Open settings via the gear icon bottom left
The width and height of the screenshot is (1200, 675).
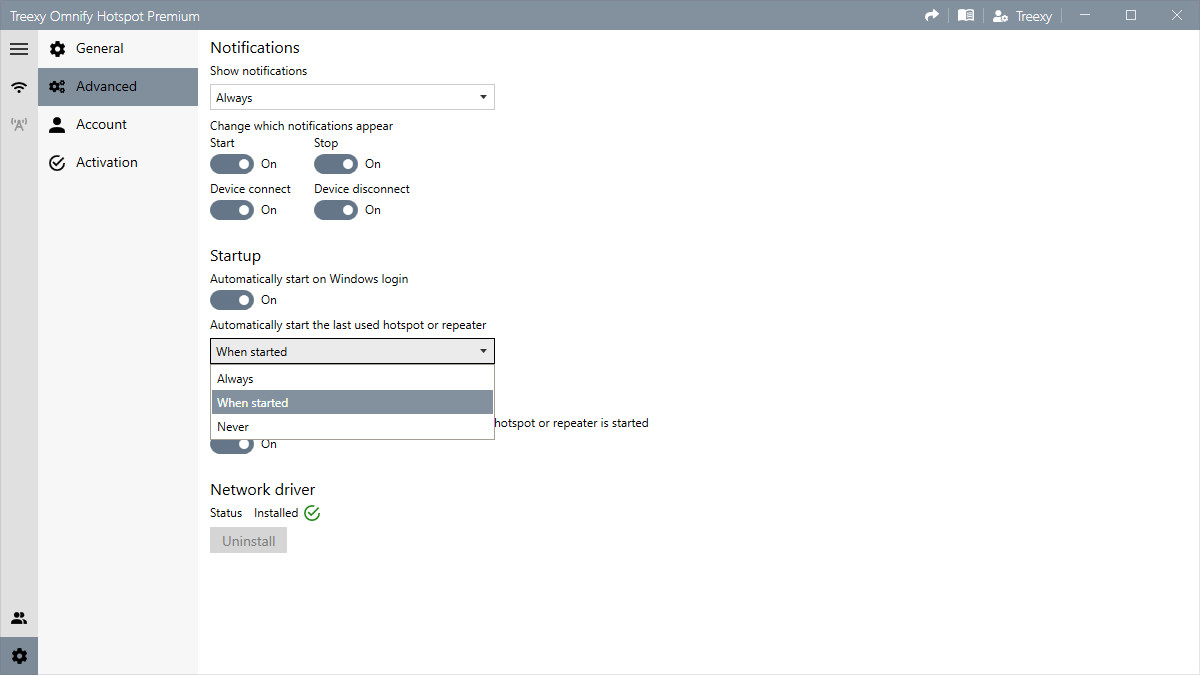coord(19,655)
